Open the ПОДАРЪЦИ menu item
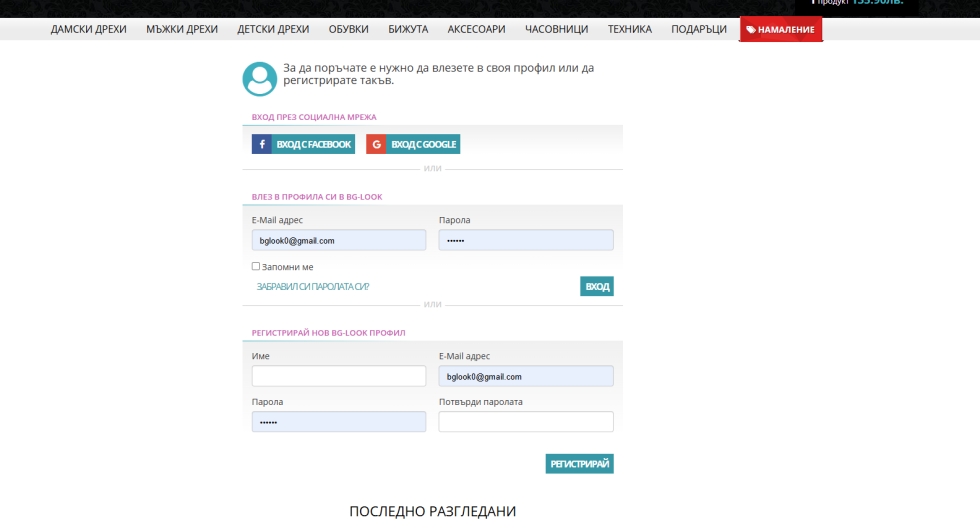 point(699,29)
